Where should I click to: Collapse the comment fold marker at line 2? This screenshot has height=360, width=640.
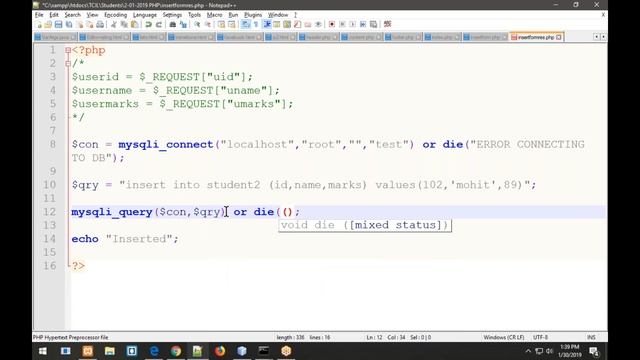tap(68, 64)
